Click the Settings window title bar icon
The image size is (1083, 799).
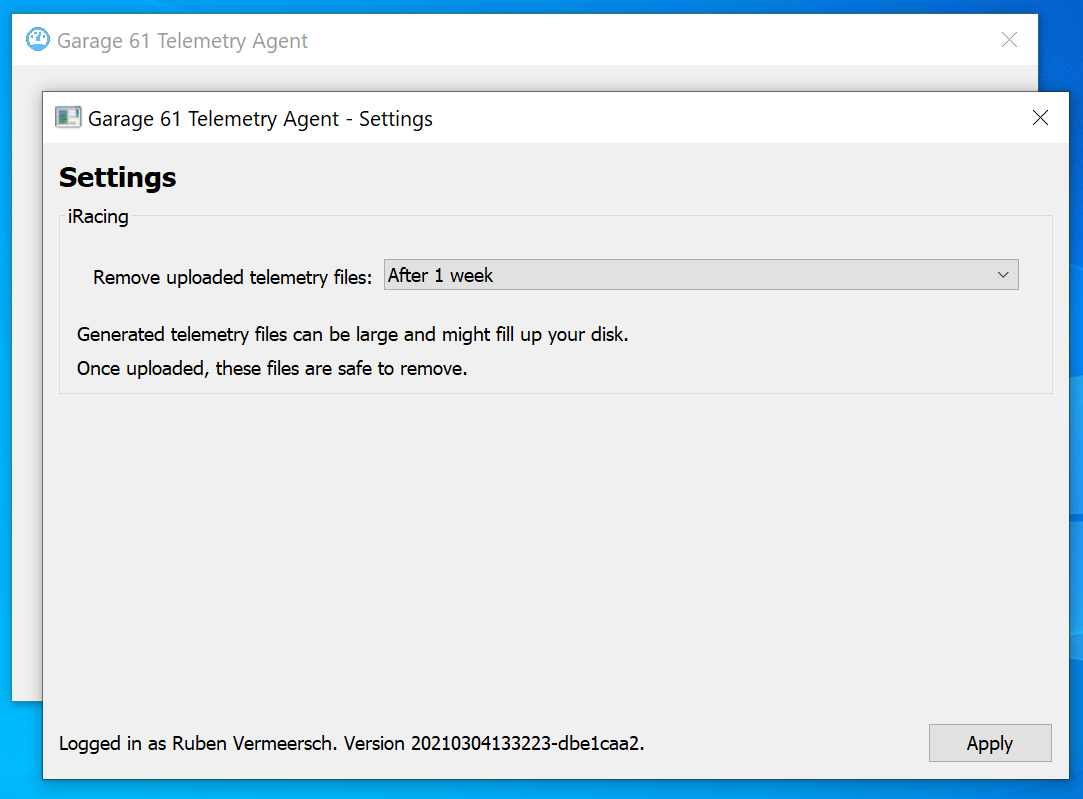[x=67, y=118]
